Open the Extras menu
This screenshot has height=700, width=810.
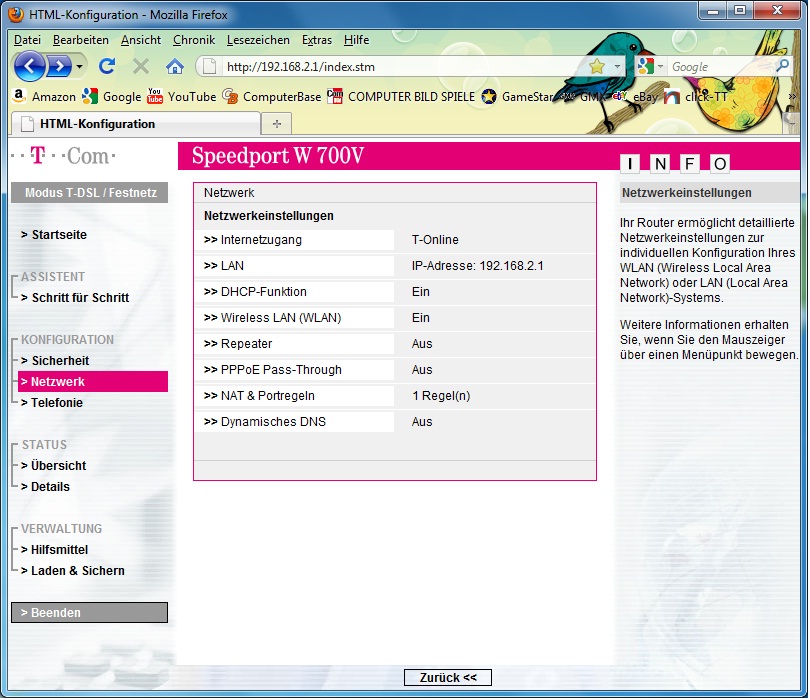pos(317,40)
